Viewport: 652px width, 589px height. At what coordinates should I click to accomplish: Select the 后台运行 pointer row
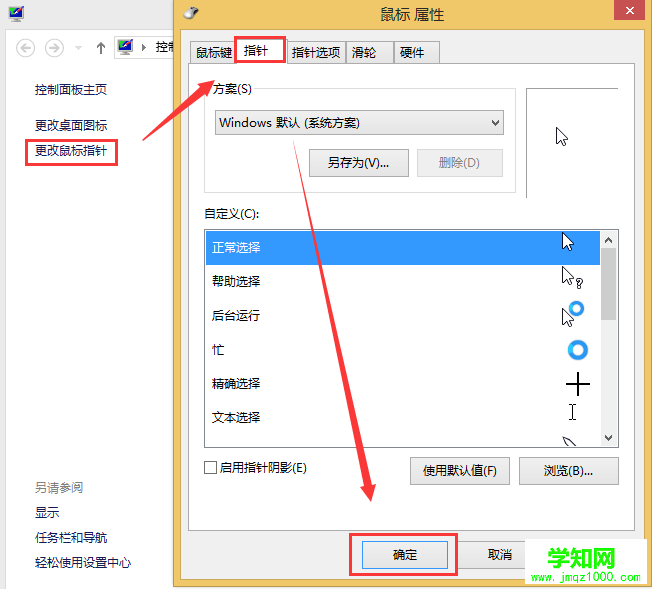(403, 315)
